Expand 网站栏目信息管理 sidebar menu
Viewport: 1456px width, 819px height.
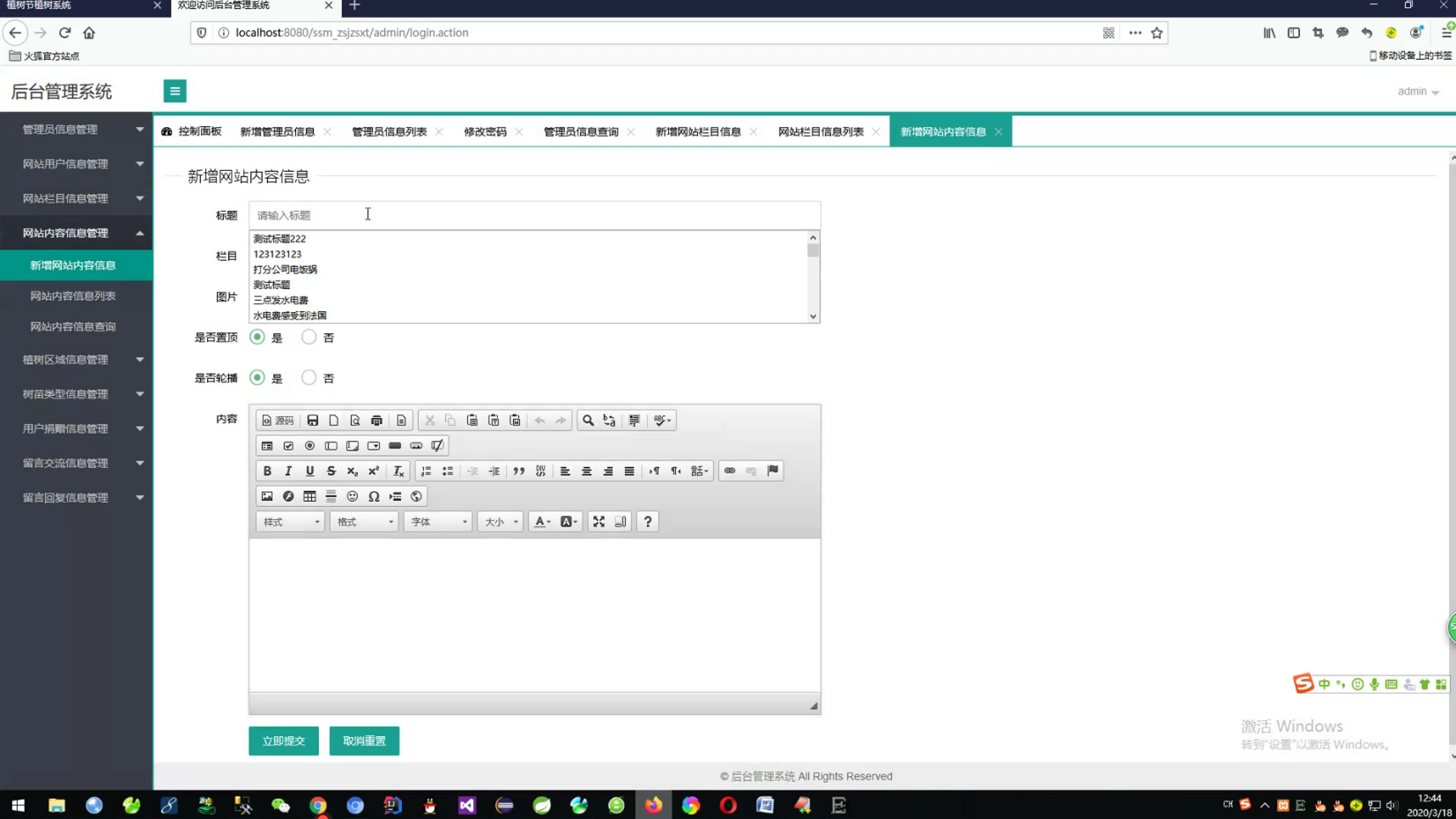[x=77, y=198]
